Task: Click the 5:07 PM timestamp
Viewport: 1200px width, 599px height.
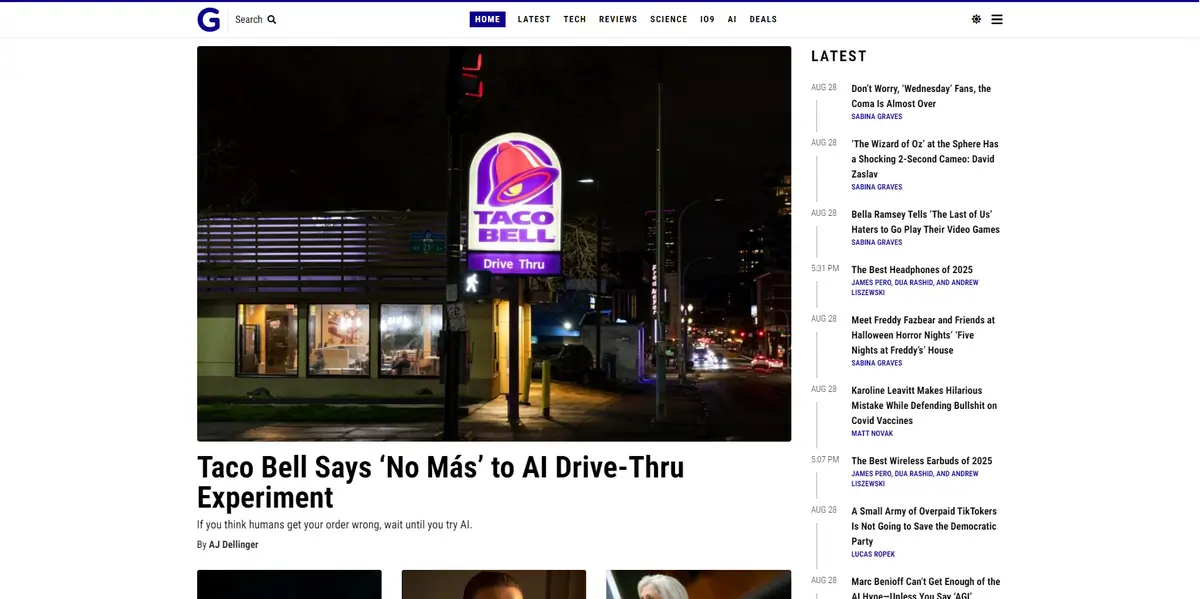Action: tap(825, 460)
